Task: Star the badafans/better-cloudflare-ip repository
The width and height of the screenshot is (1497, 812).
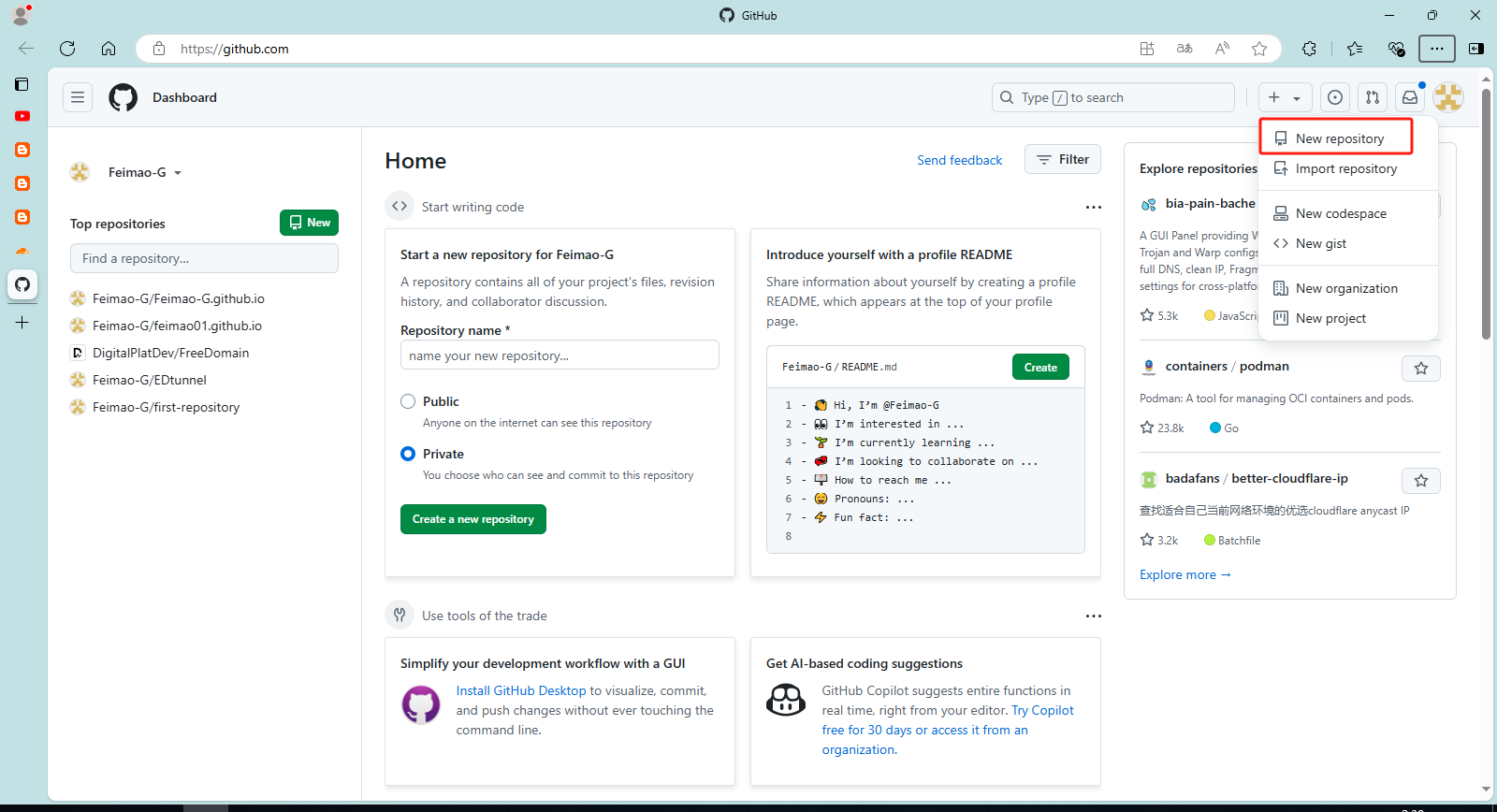Action: (x=1421, y=481)
